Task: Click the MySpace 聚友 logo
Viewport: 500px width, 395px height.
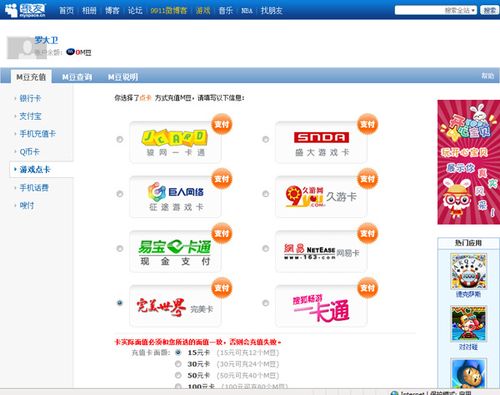Action: point(25,10)
